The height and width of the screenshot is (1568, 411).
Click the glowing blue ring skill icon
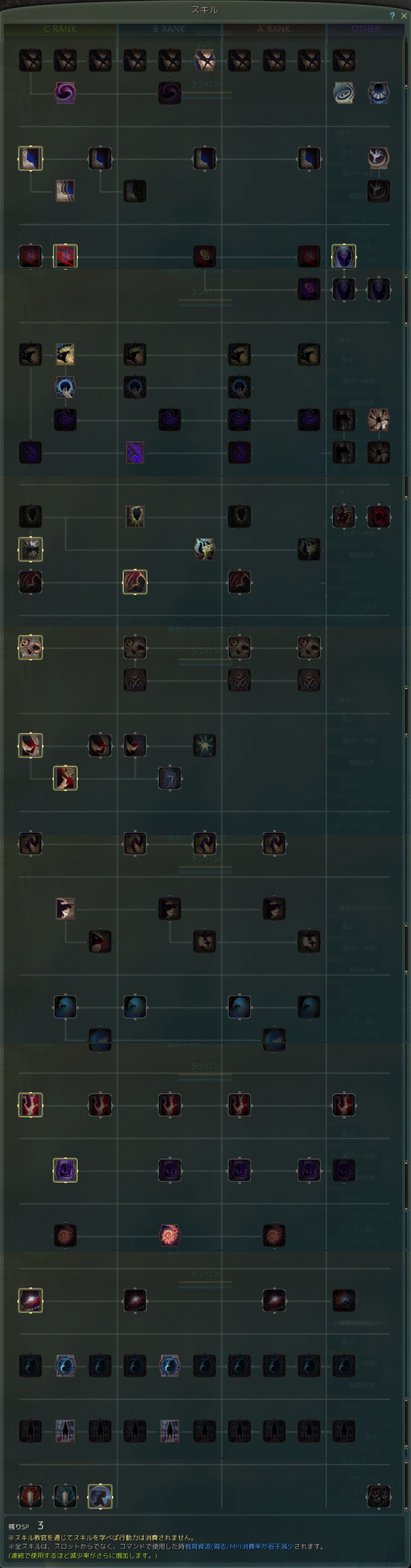65,387
